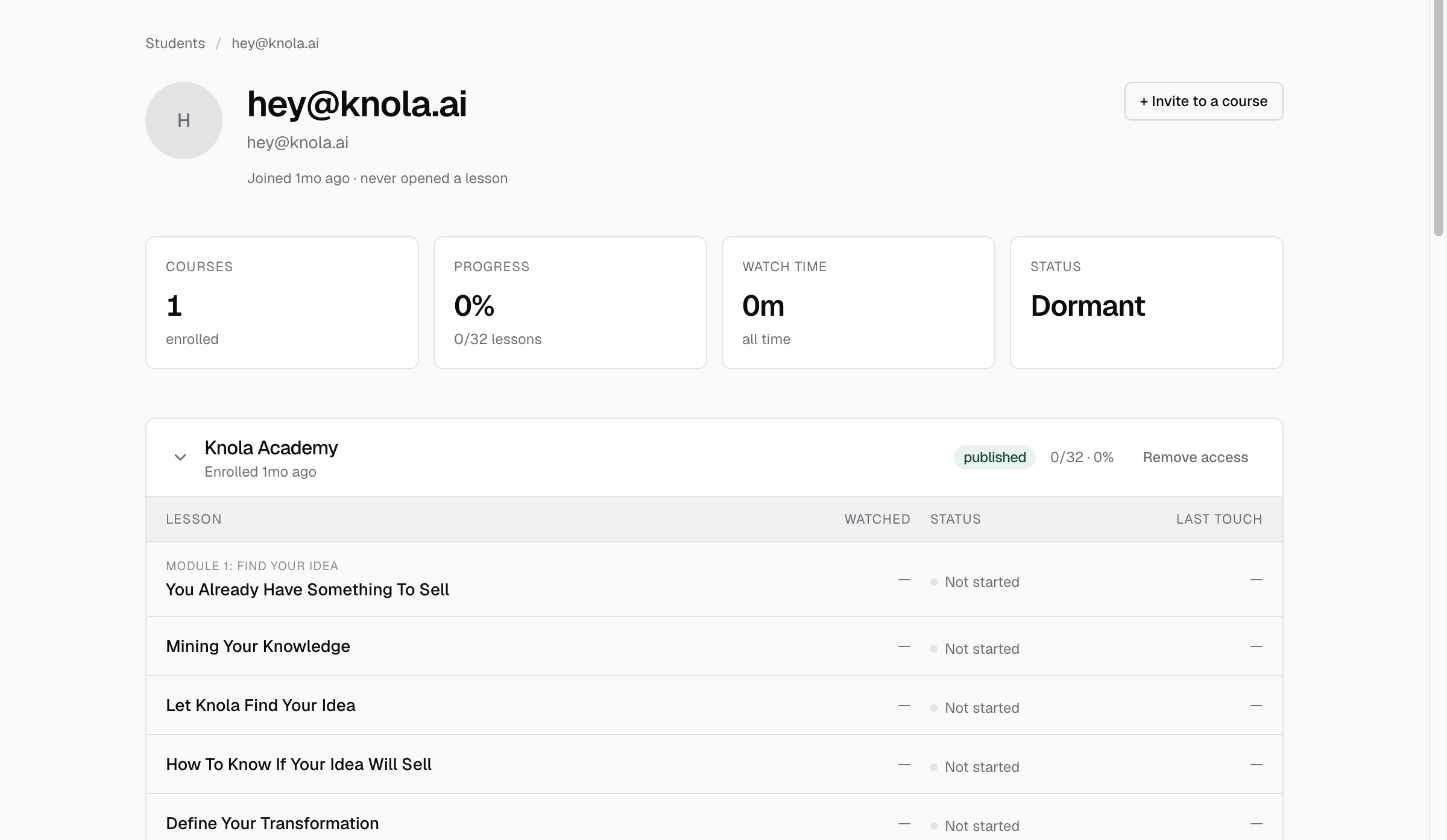Click Remove access for Knola Academy
Image resolution: width=1447 pixels, height=840 pixels.
[1195, 457]
